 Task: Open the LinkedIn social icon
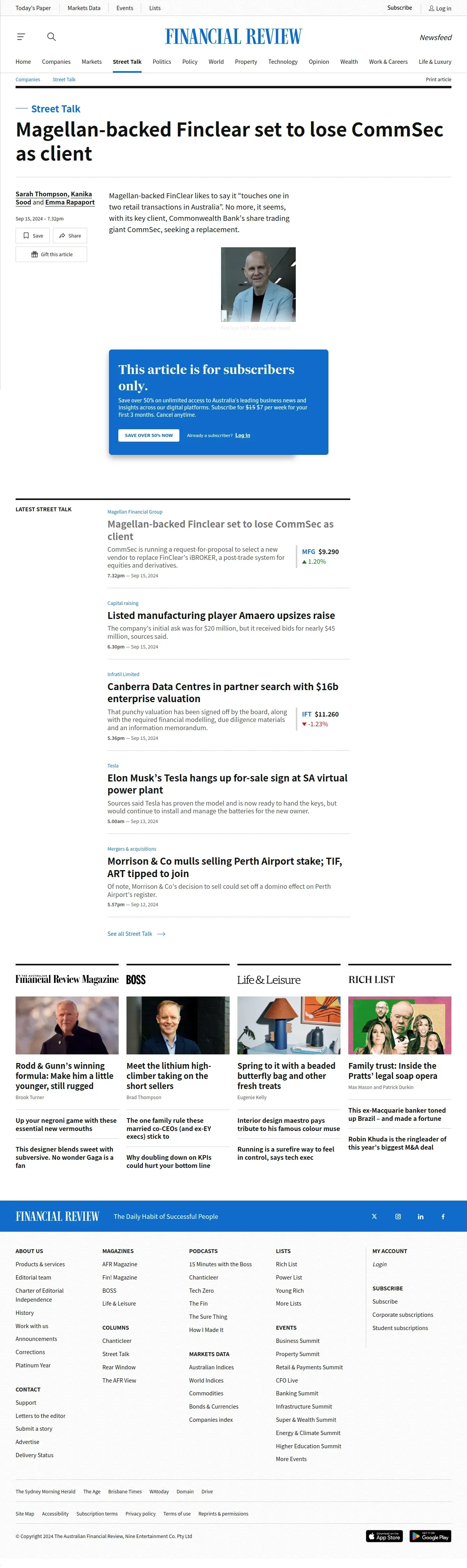pos(421,1216)
